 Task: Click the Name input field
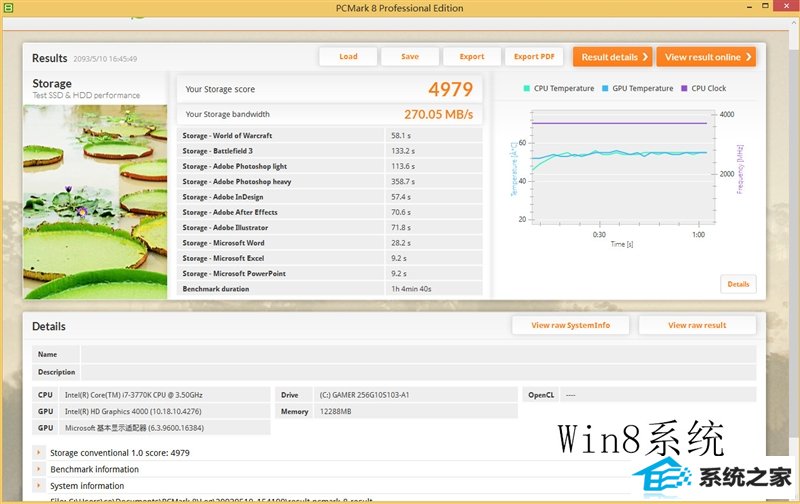pyautogui.click(x=418, y=354)
